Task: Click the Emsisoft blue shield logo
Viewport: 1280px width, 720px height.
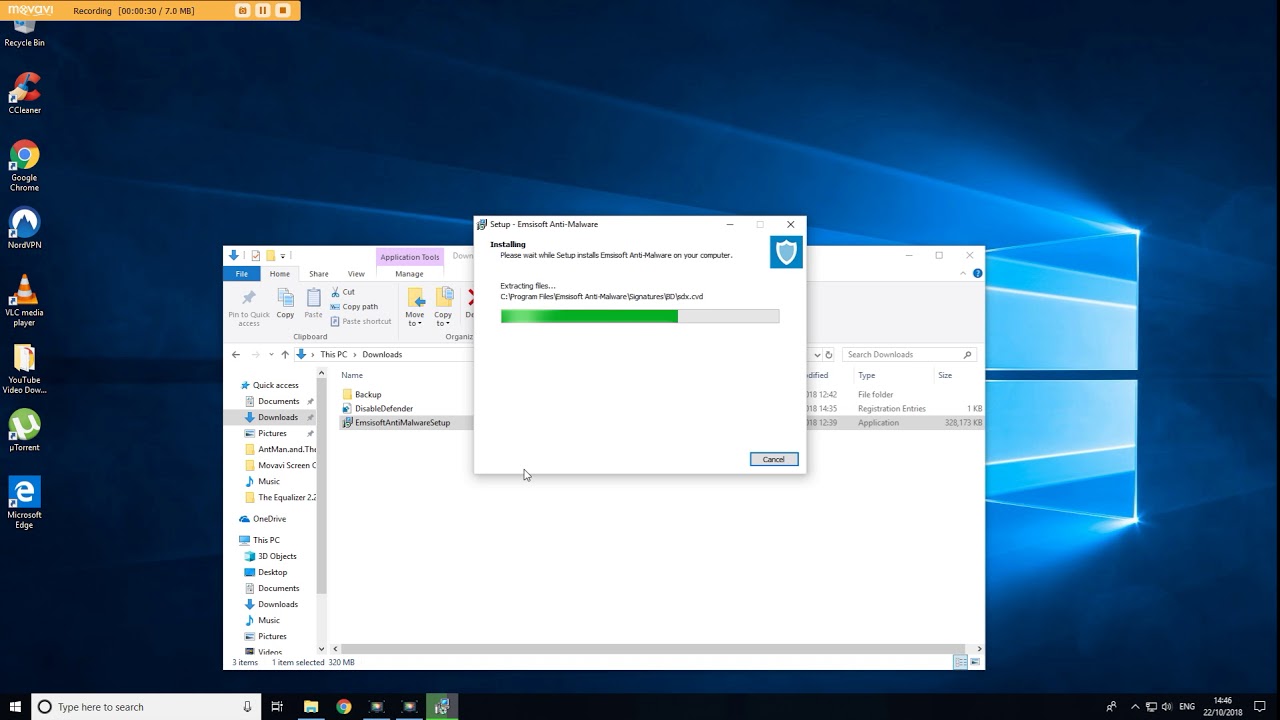Action: [x=786, y=253]
